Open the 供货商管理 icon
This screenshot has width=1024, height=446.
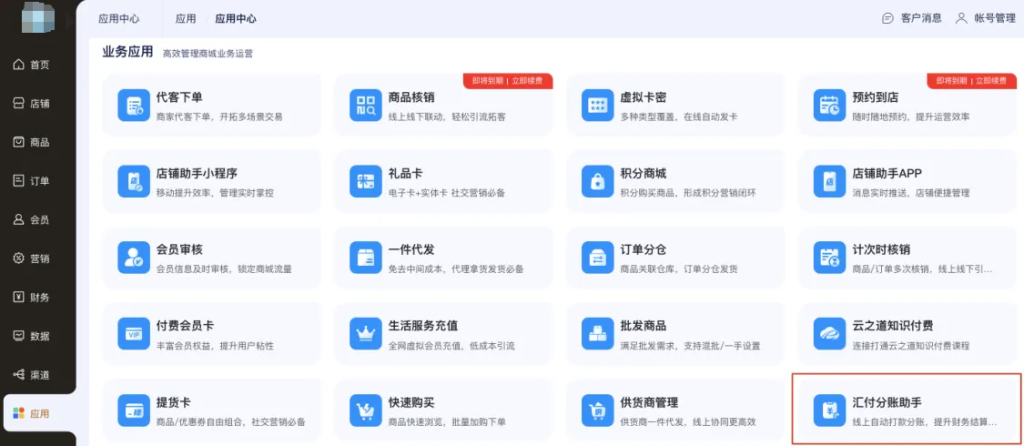click(x=598, y=410)
